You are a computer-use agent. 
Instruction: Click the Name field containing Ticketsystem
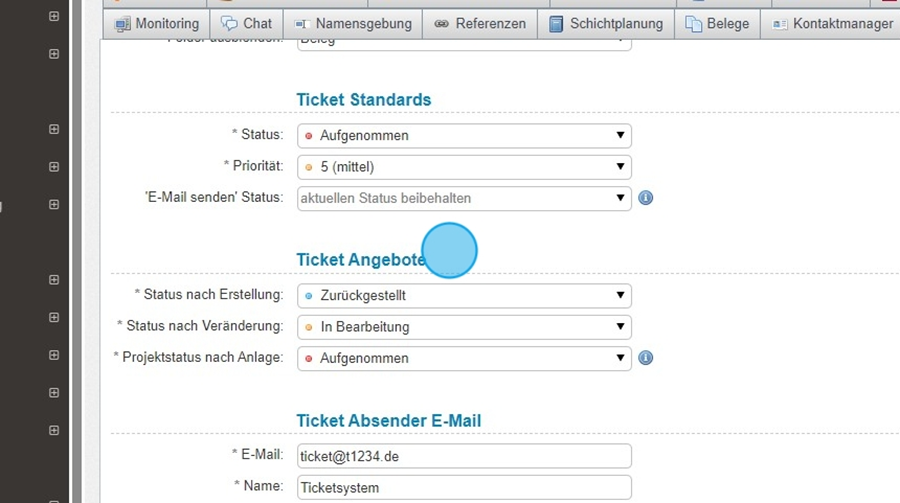(x=464, y=488)
